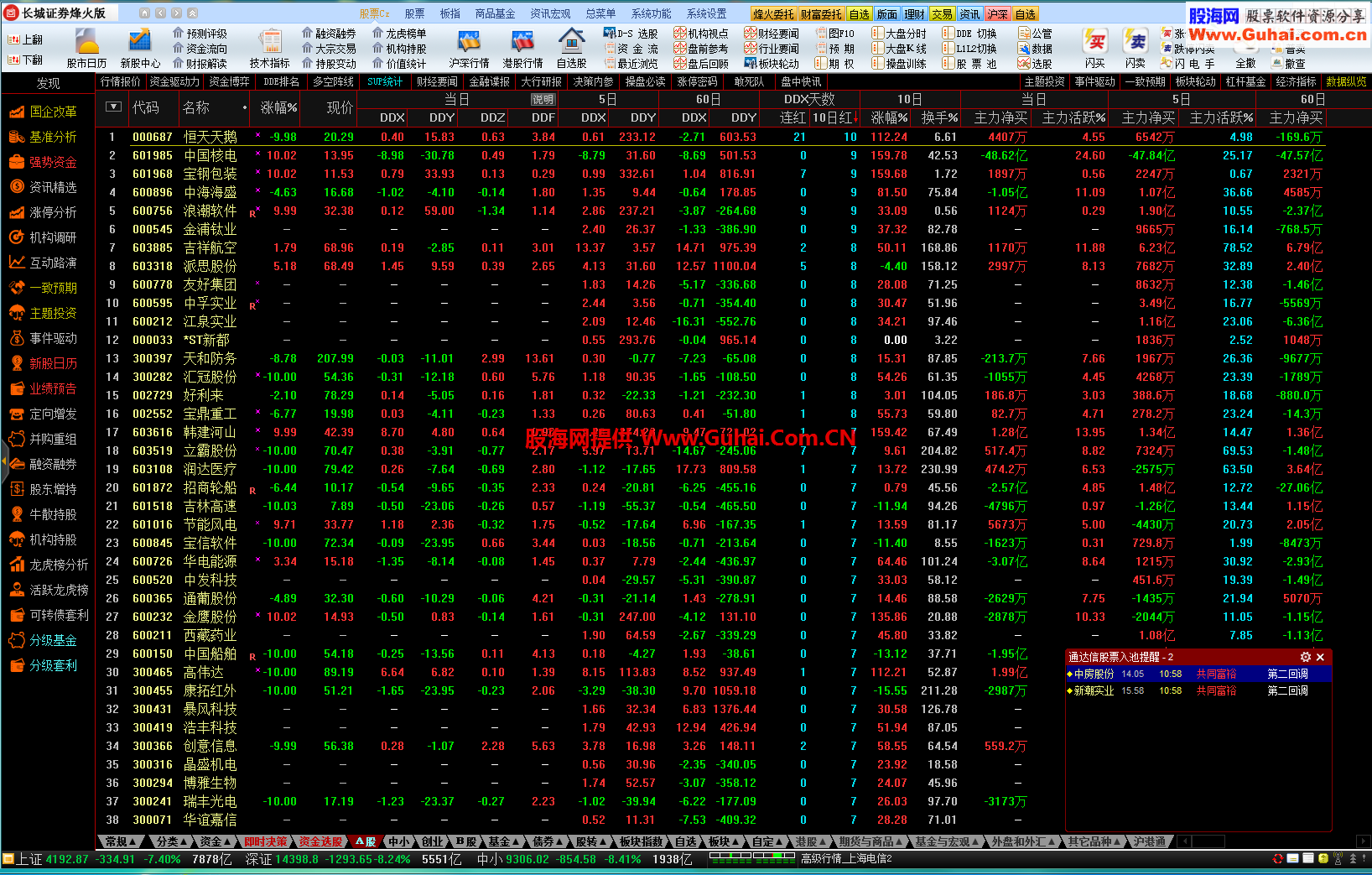Switch to the DDE排名 tab
Image resolution: width=1372 pixels, height=875 pixels.
point(281,81)
